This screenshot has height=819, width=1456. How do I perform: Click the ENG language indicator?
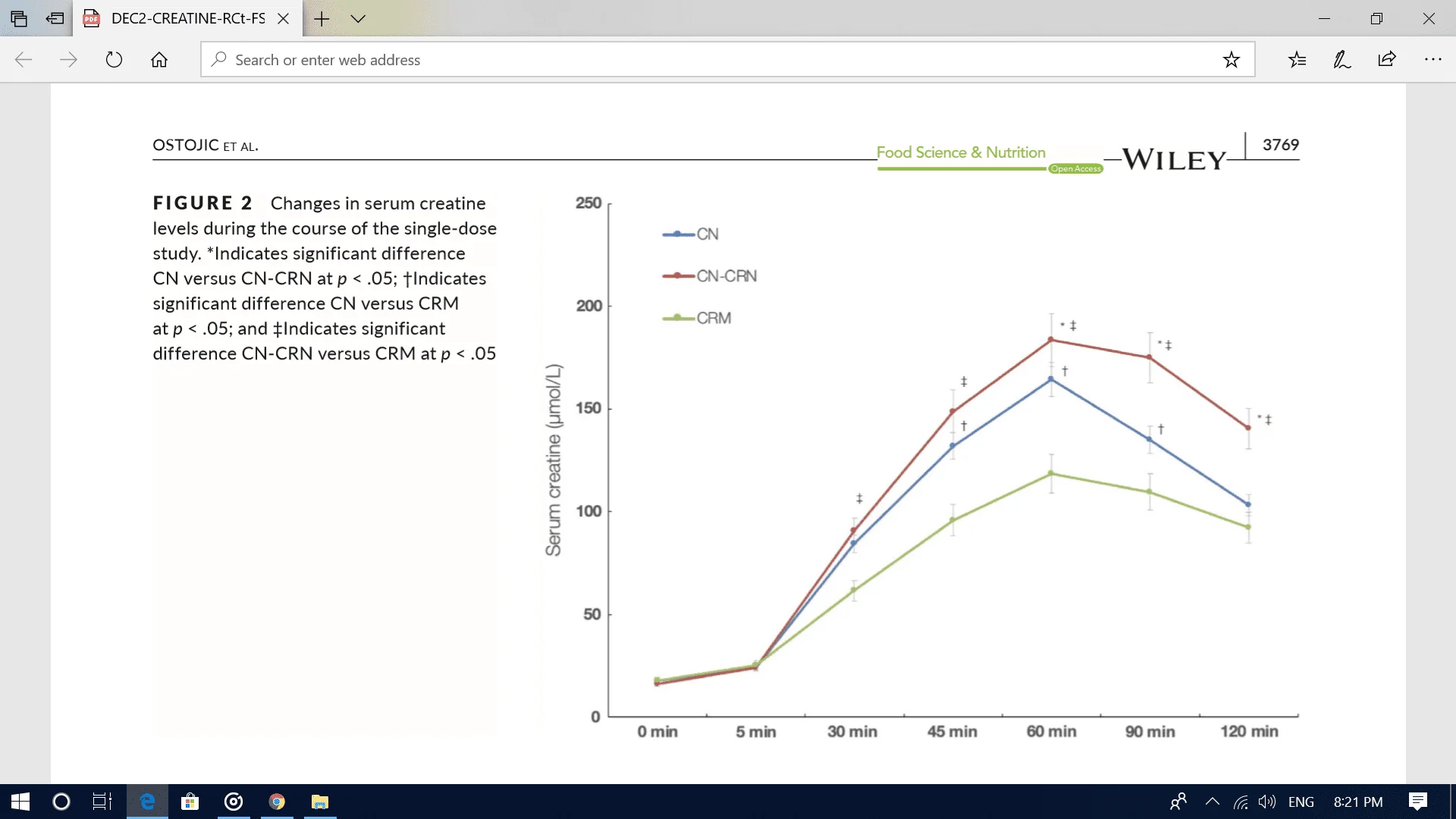pyautogui.click(x=1301, y=802)
